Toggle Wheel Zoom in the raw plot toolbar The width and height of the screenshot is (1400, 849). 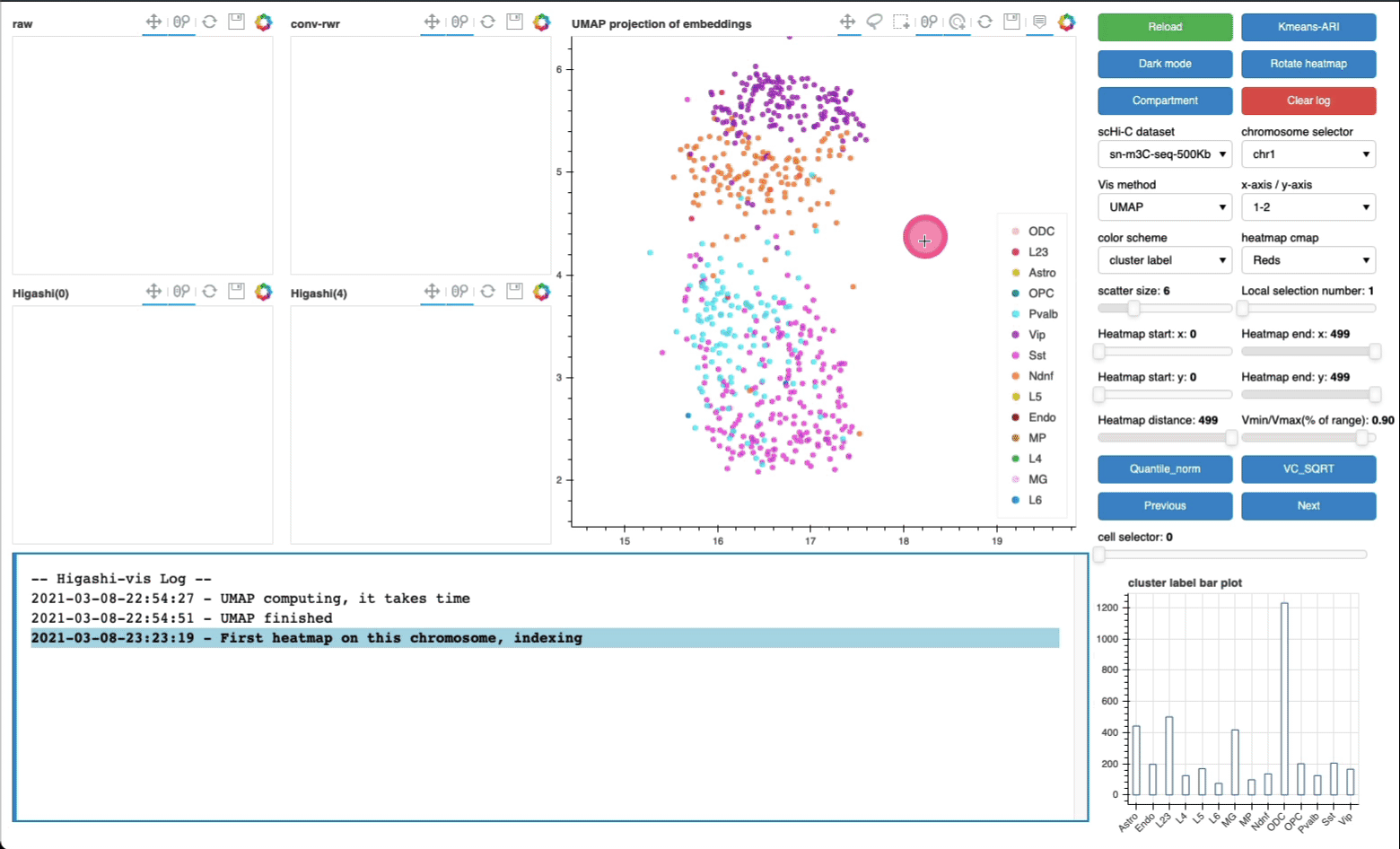[182, 22]
